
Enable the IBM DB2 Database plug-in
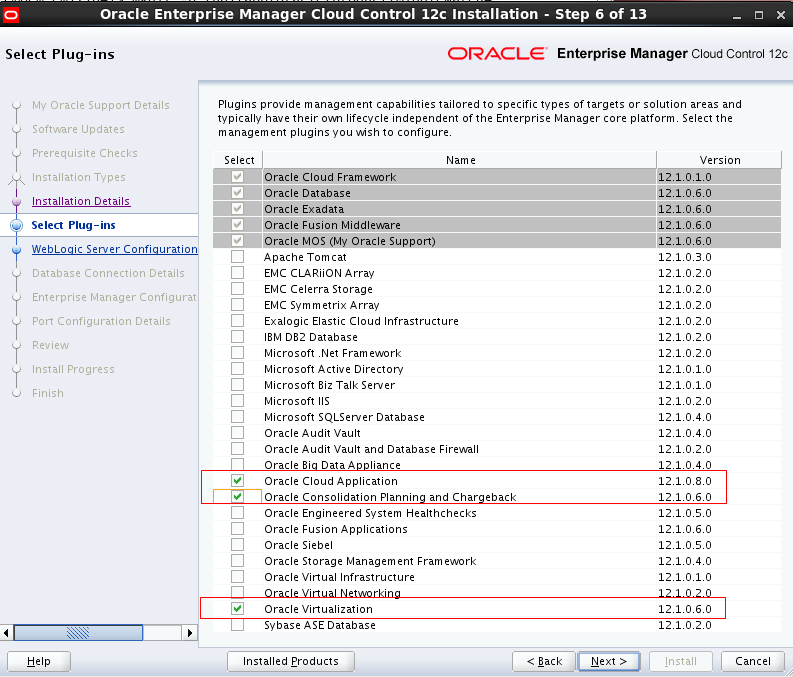click(x=237, y=337)
